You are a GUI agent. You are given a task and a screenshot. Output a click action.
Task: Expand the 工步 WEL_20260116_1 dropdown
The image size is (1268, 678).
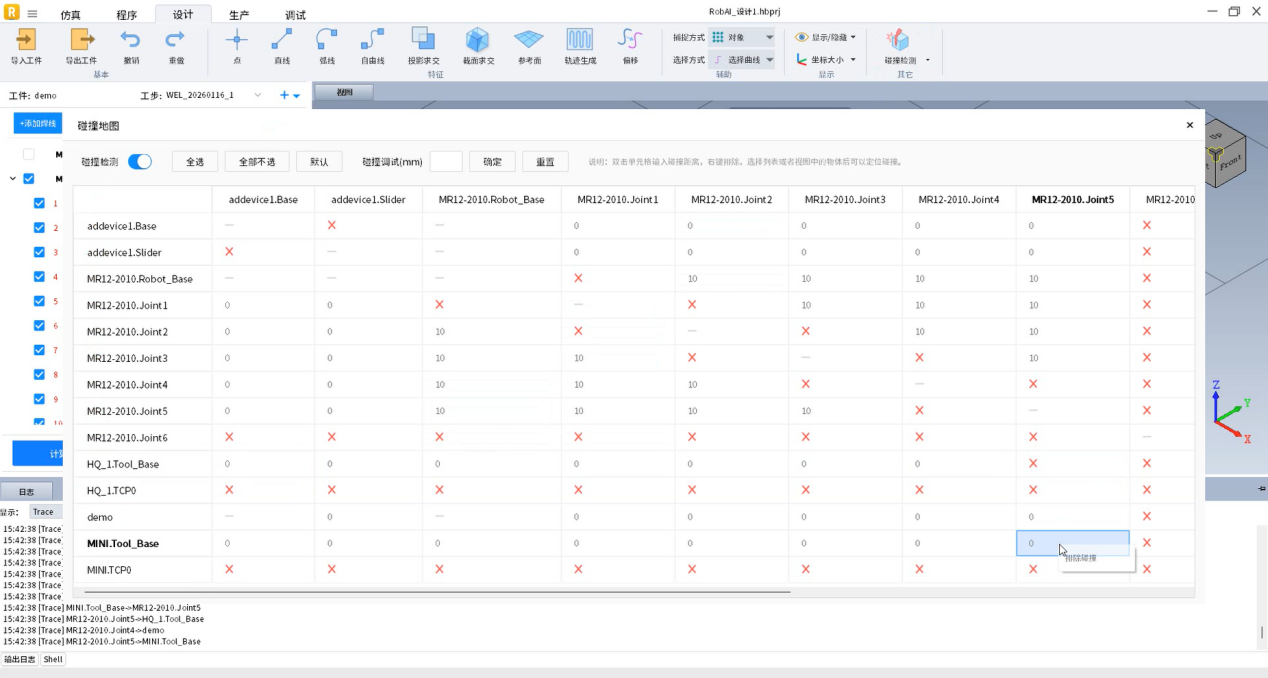click(x=257, y=95)
